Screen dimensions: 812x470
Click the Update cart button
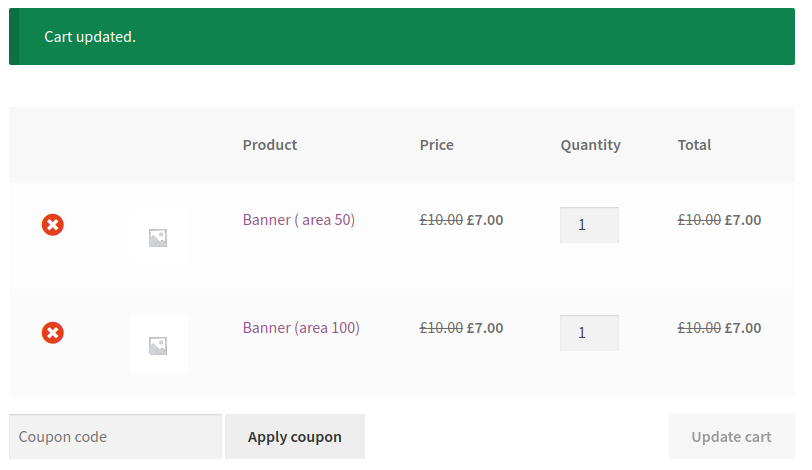point(731,436)
